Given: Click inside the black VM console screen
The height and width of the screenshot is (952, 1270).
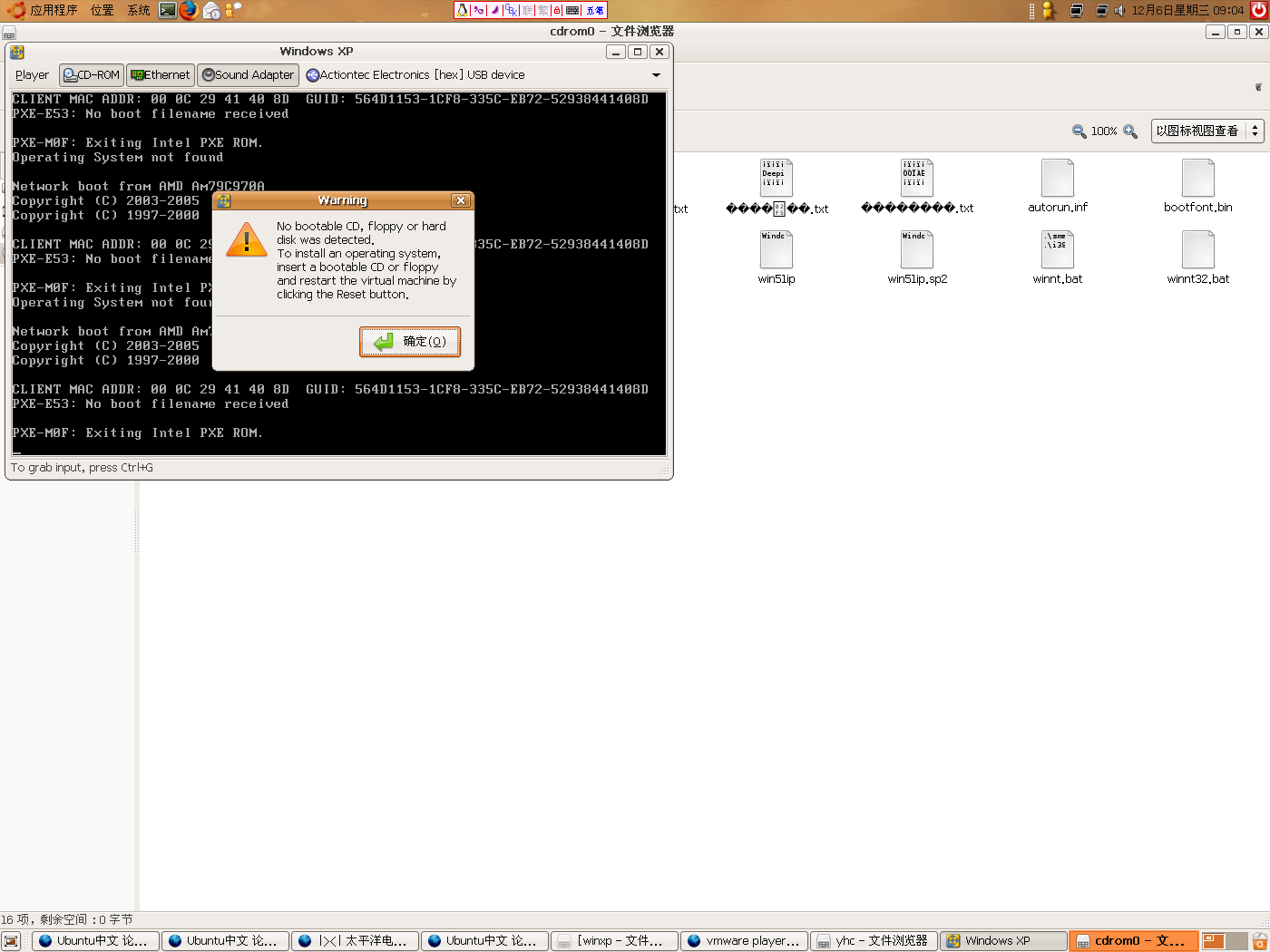Looking at the screenshot, I should [339, 274].
